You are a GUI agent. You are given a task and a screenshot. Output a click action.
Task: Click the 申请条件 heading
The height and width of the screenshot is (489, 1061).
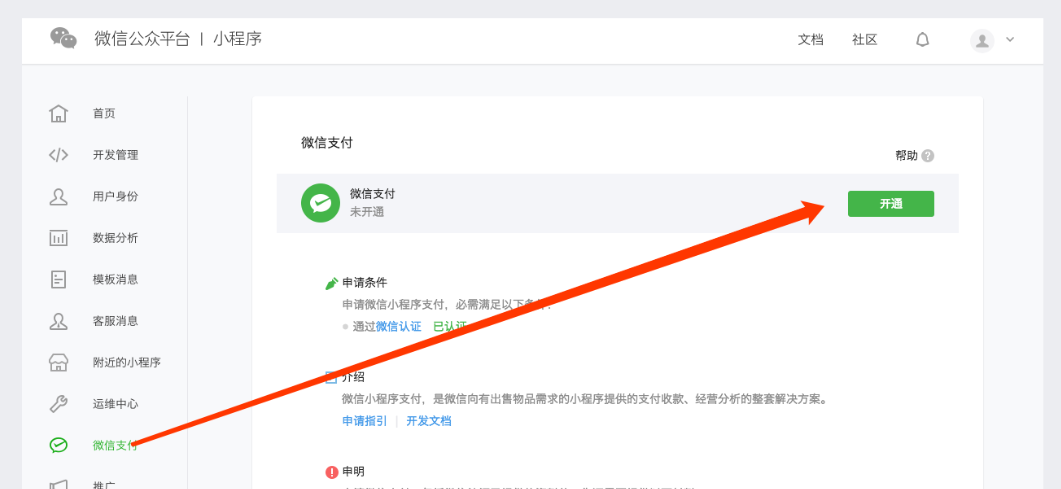coord(365,283)
